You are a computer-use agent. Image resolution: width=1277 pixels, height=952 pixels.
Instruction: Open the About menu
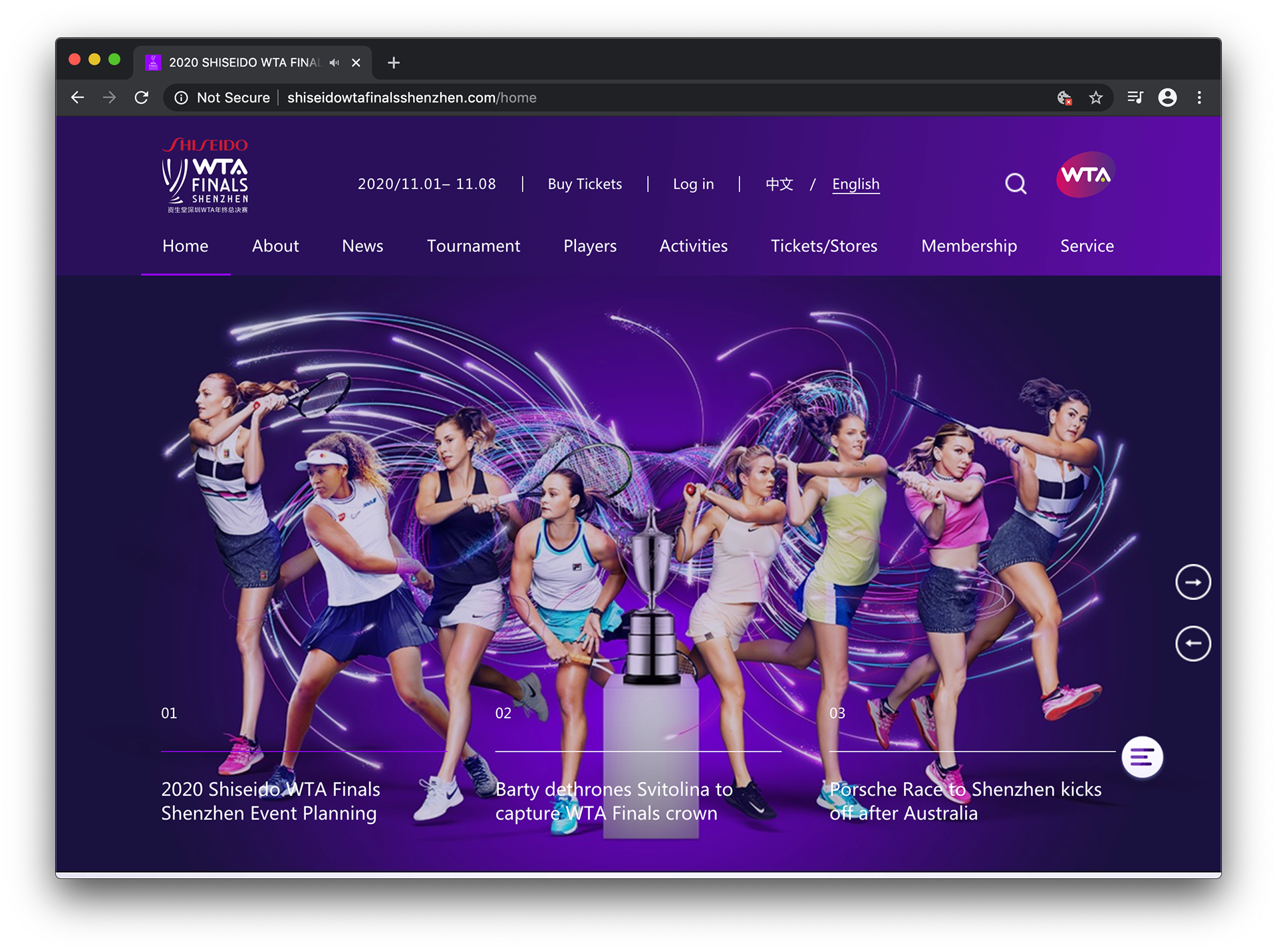(x=275, y=246)
